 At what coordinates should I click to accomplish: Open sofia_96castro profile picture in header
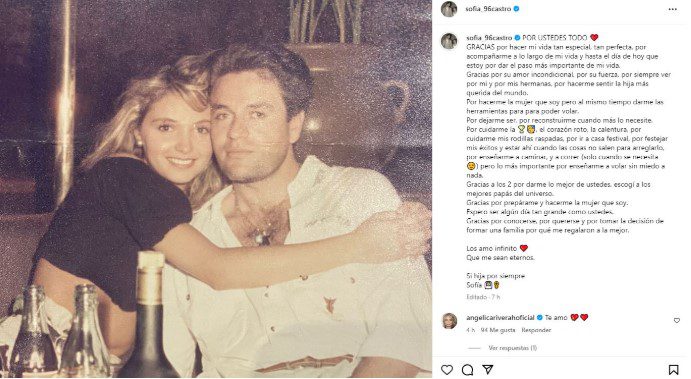(449, 9)
